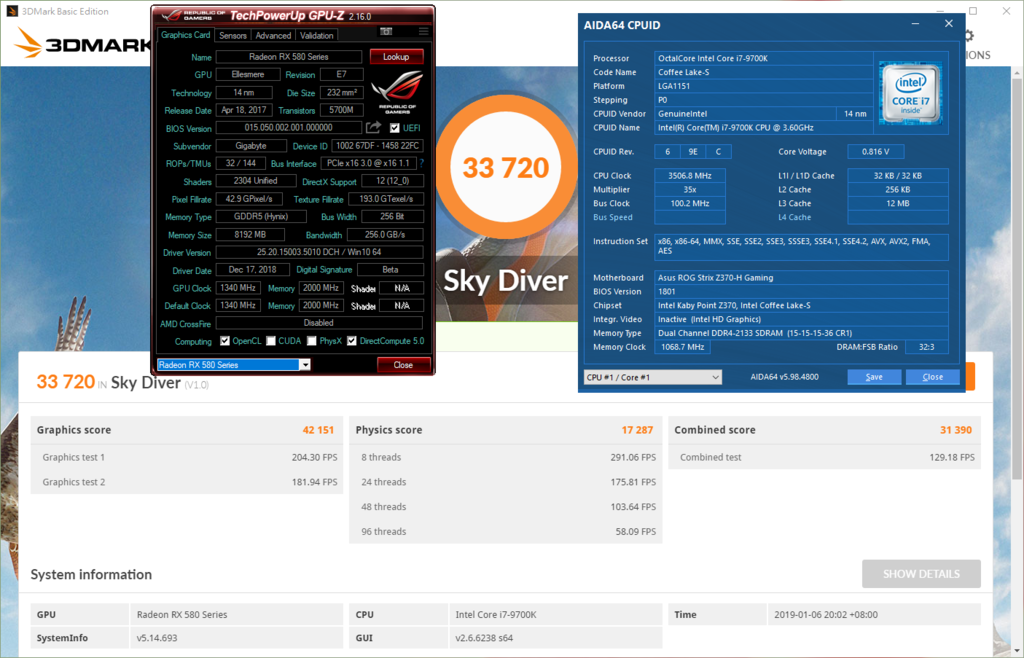Click the GPU value Radeon RX 580 Series cell
Viewport: 1024px width, 658px height.
[x=236, y=614]
